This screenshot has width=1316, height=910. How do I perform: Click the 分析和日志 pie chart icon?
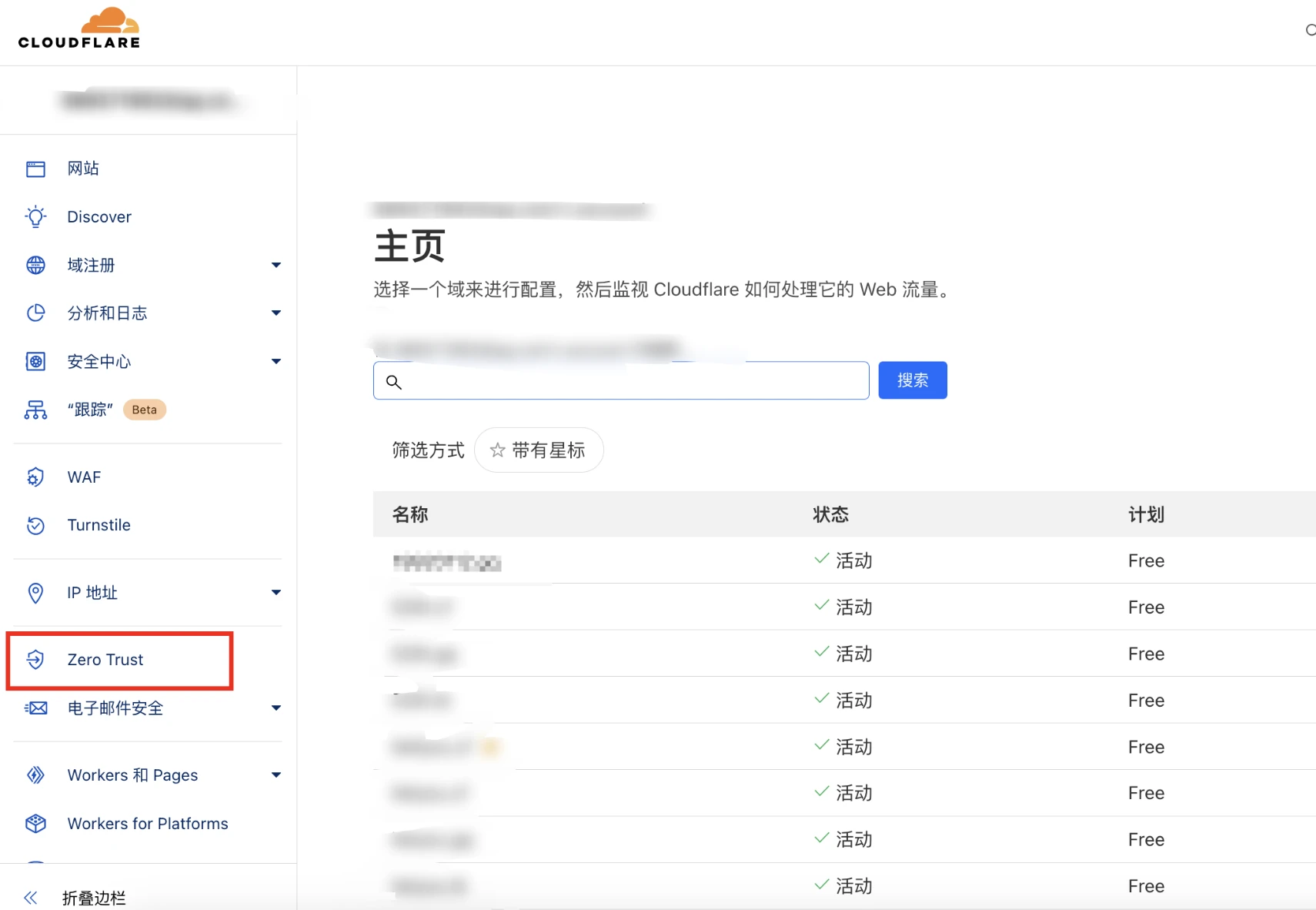coord(35,313)
